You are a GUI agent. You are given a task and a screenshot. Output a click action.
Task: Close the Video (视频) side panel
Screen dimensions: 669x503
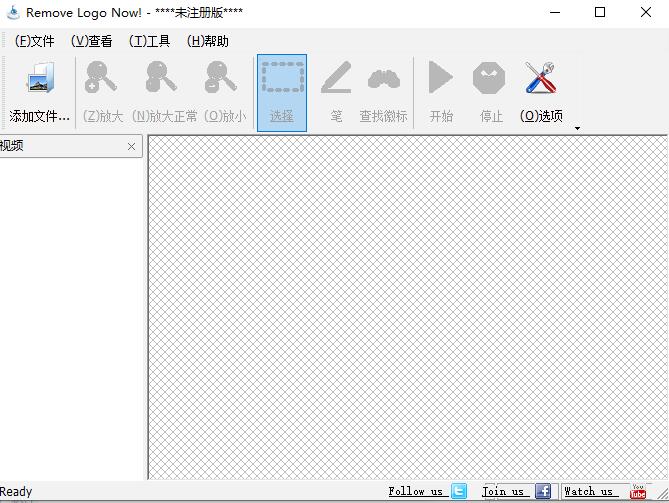coord(131,147)
